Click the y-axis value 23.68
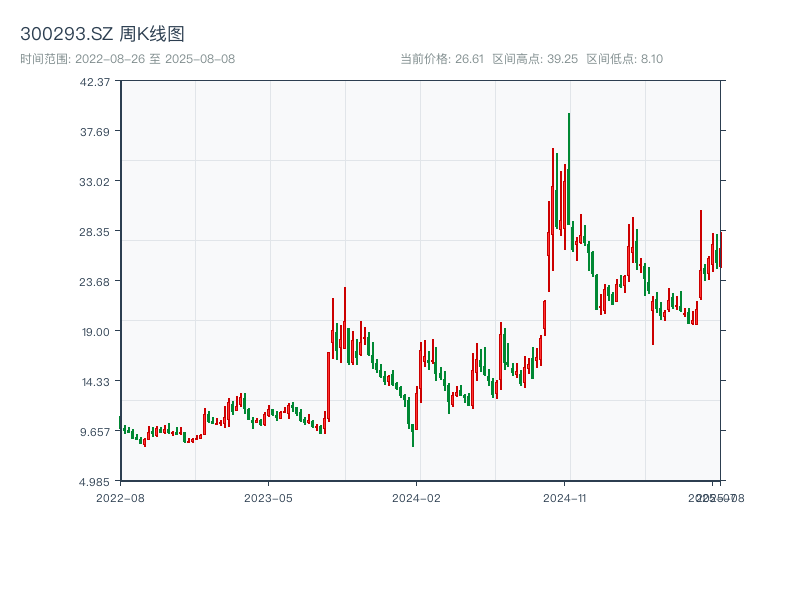This screenshot has height=600, width=800. click(94, 282)
